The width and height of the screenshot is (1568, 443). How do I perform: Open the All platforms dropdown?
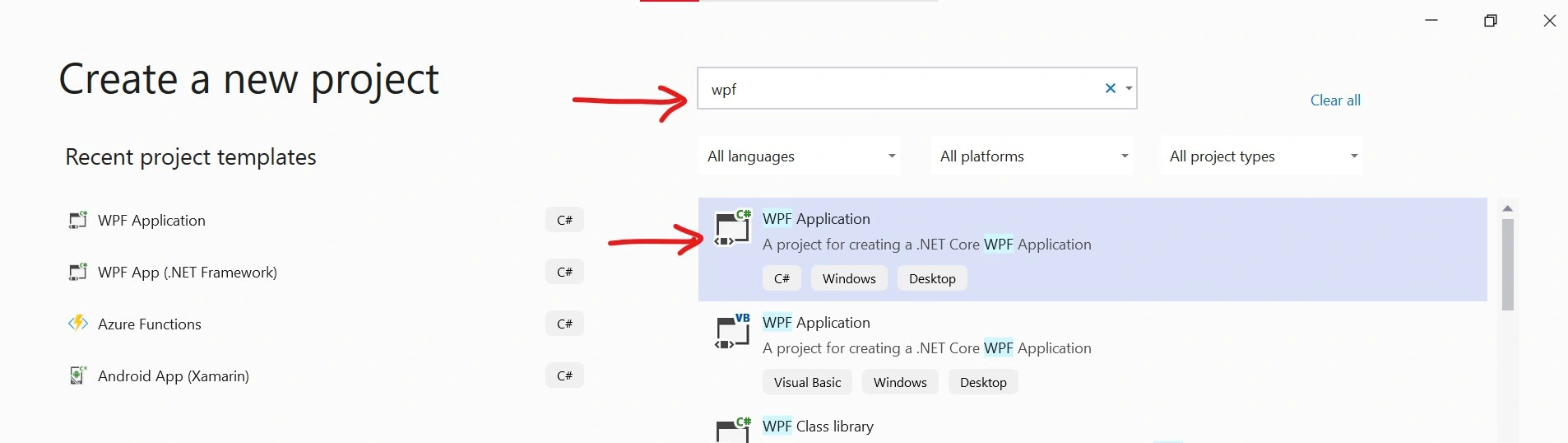pyautogui.click(x=1032, y=156)
